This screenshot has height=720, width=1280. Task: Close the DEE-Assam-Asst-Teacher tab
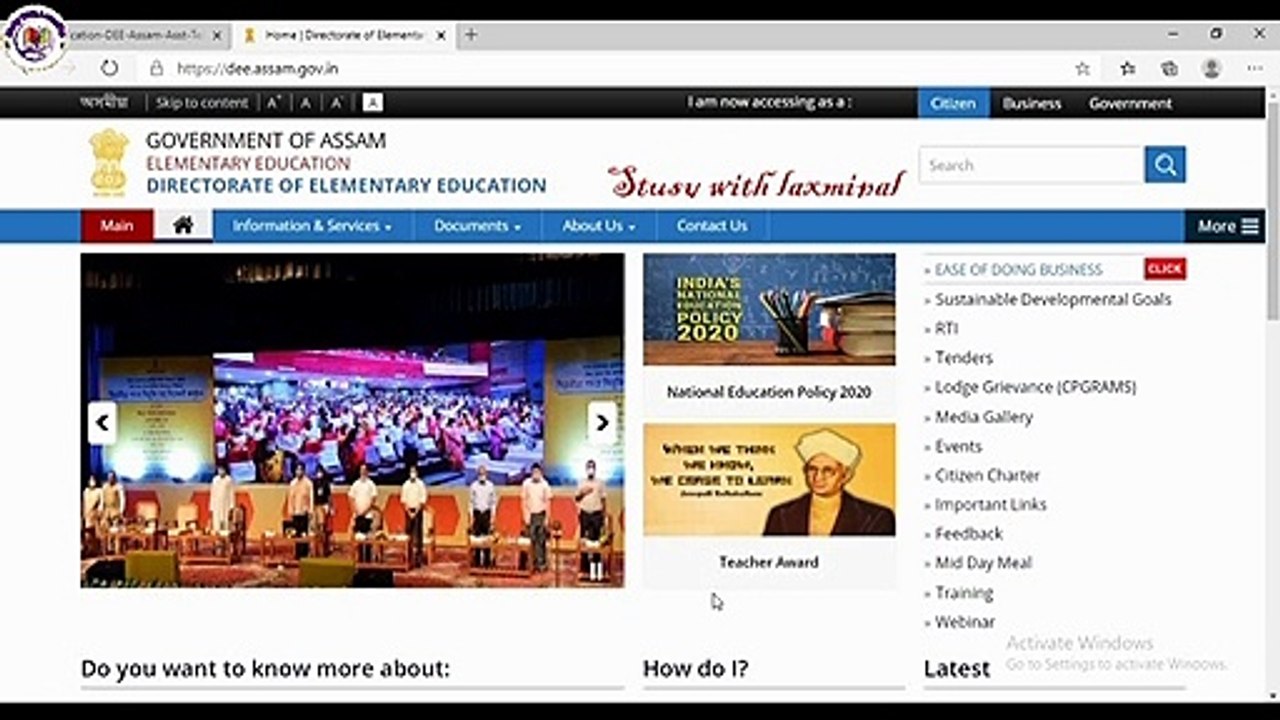pos(217,35)
